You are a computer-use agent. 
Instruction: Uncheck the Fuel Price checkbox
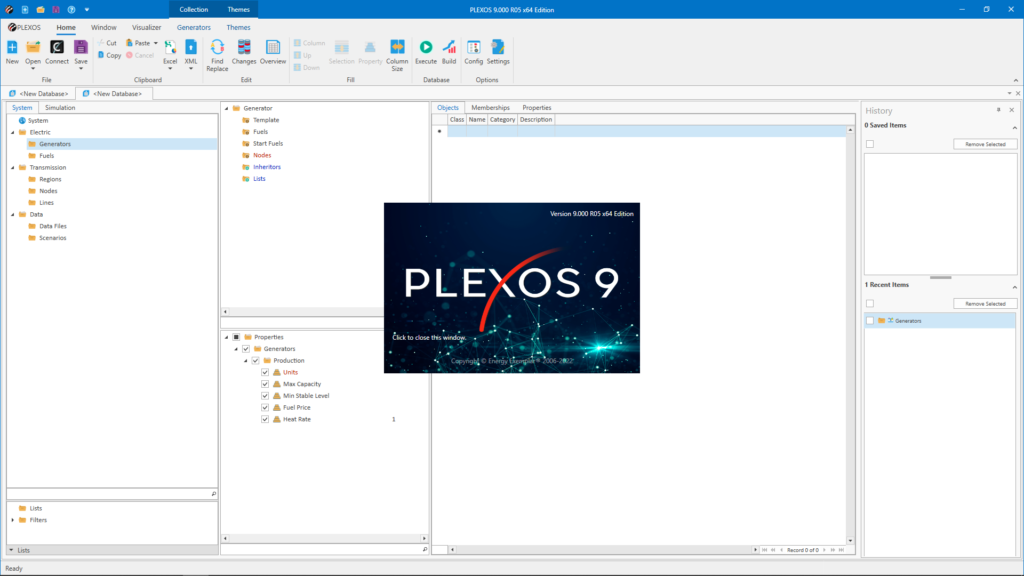(265, 408)
